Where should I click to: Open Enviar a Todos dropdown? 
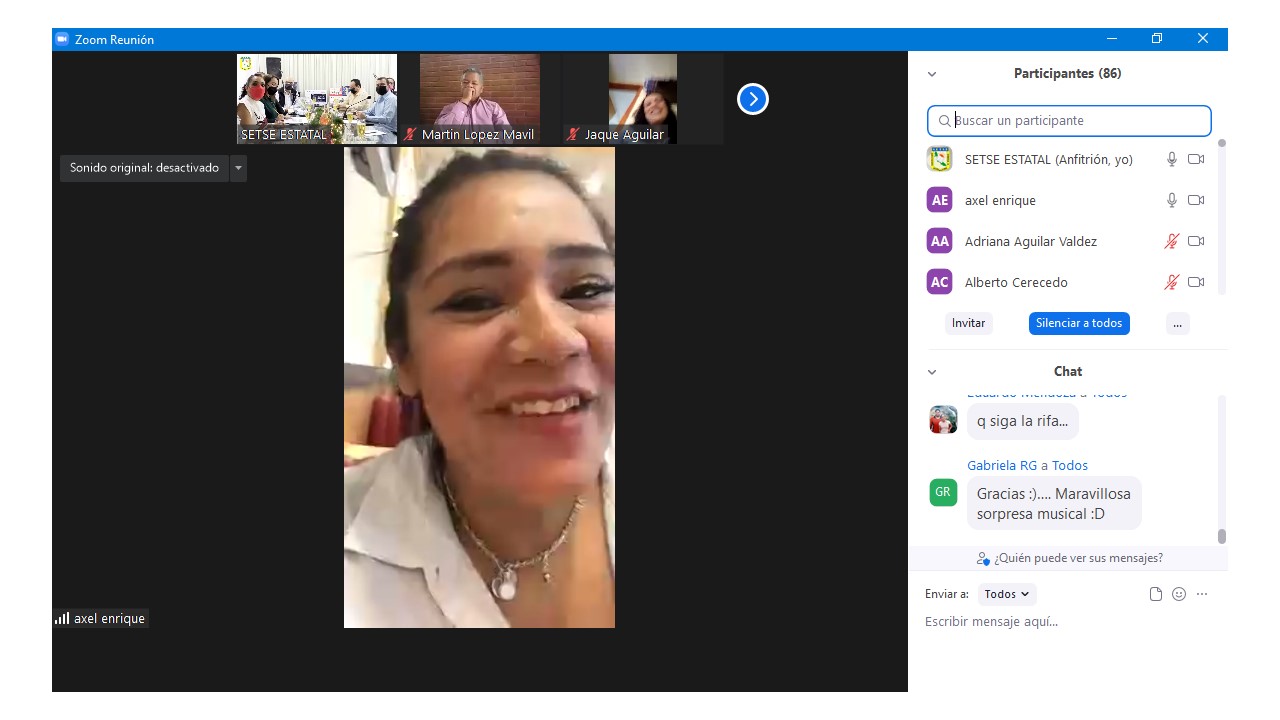tap(1007, 594)
